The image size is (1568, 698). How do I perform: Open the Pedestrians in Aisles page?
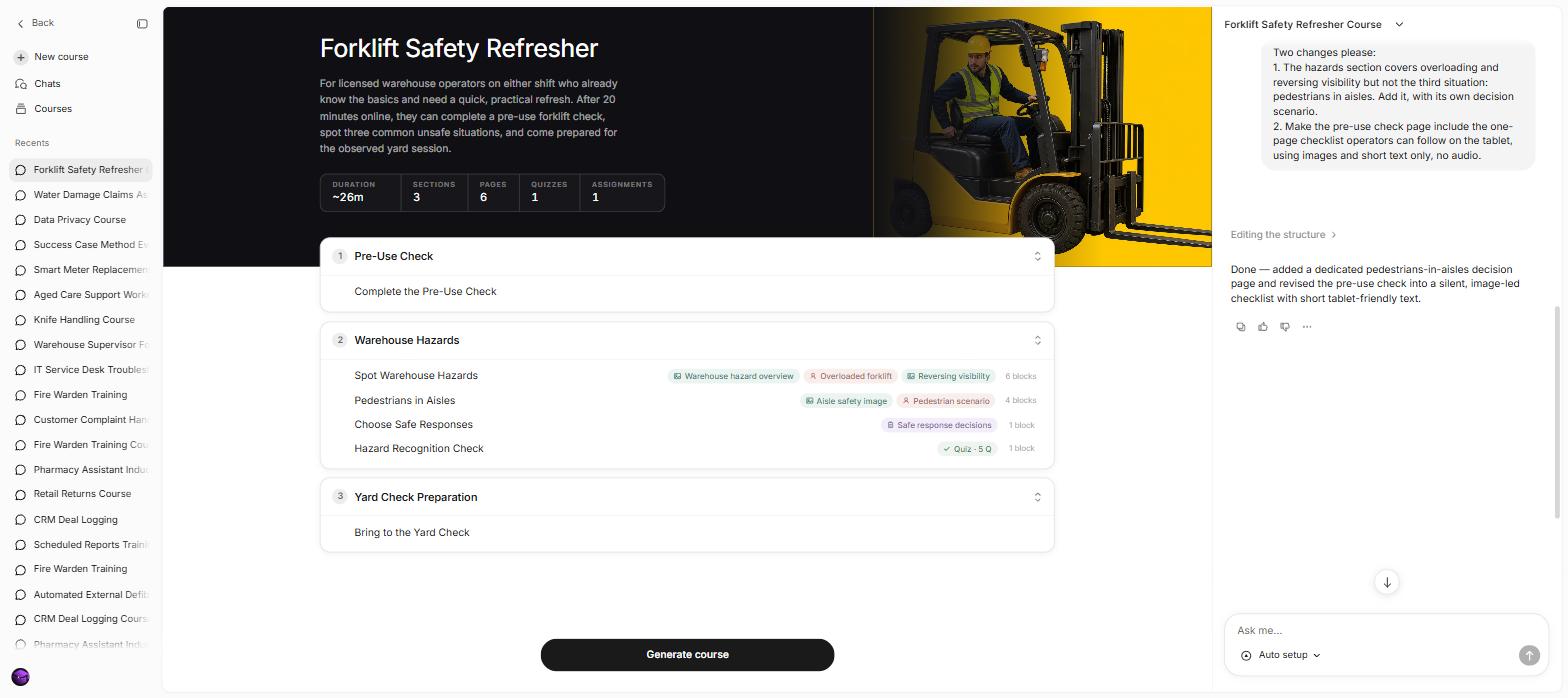coord(404,401)
